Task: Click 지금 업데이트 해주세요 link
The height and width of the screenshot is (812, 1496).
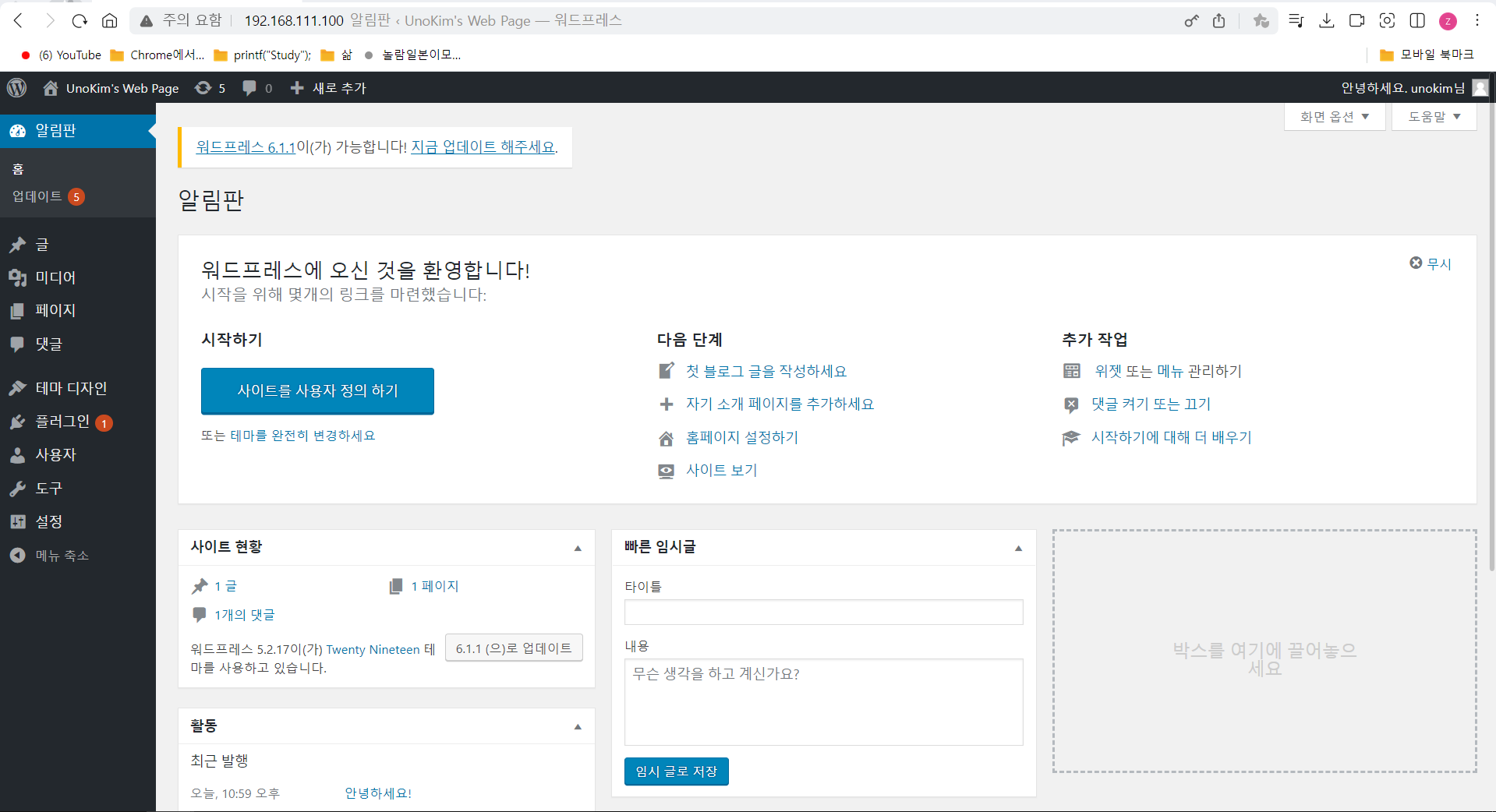Action: pyautogui.click(x=483, y=147)
